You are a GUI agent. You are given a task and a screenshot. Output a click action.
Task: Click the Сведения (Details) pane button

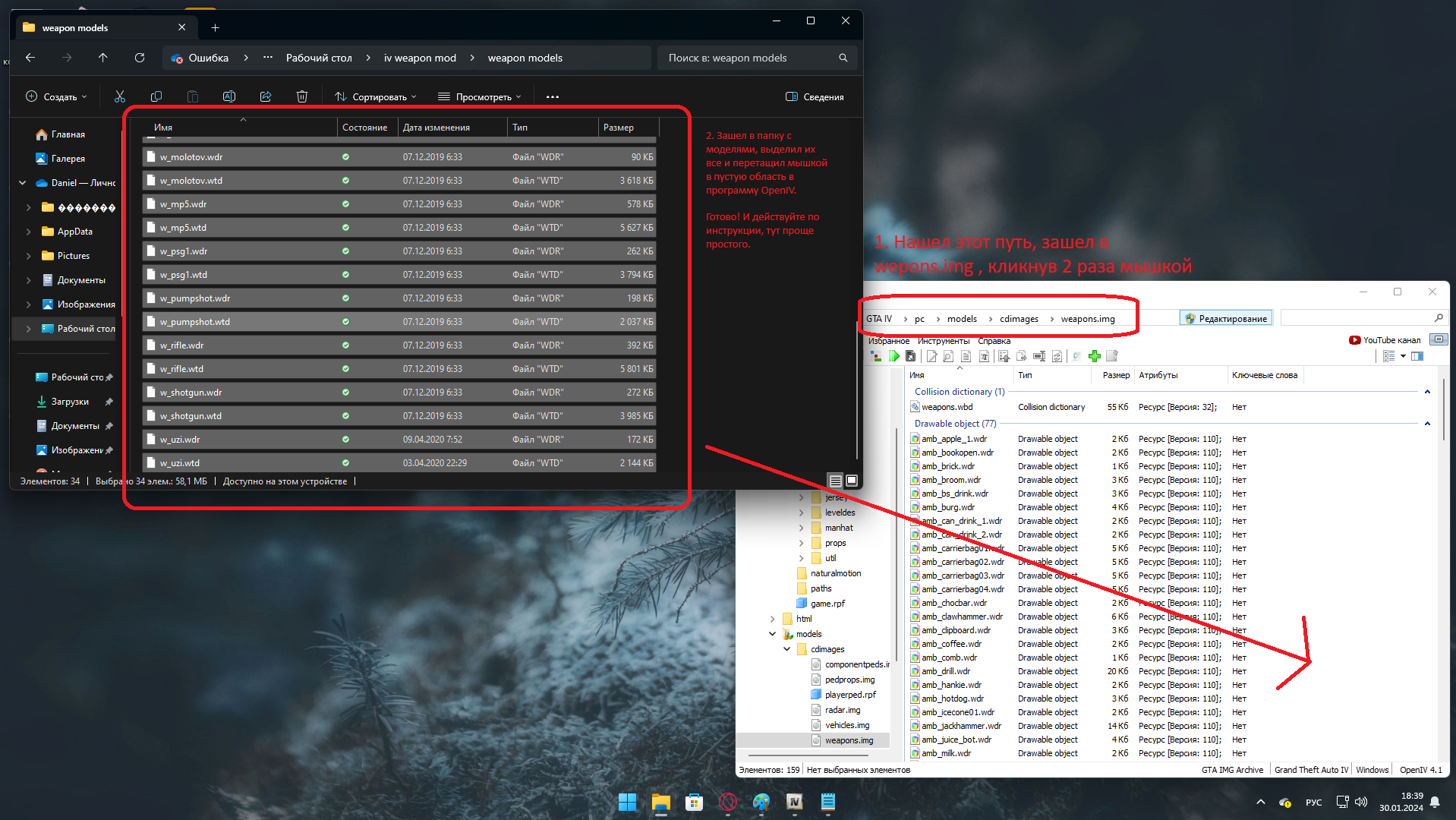(x=815, y=96)
